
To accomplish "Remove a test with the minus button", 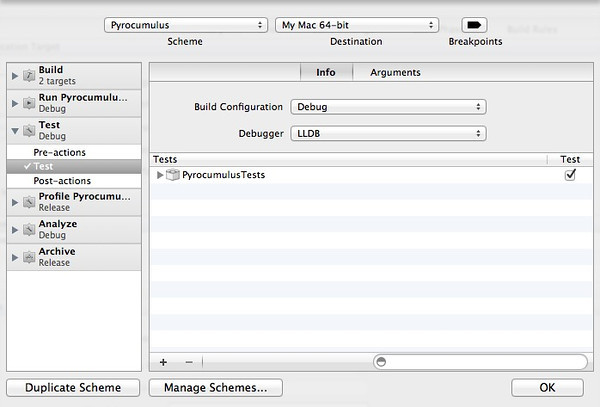I will click(189, 362).
